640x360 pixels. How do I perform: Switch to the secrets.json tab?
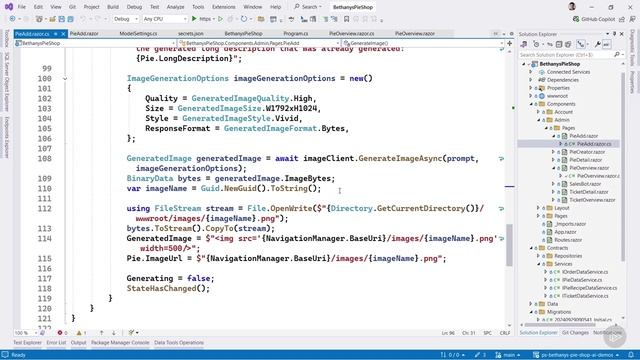[x=191, y=33]
